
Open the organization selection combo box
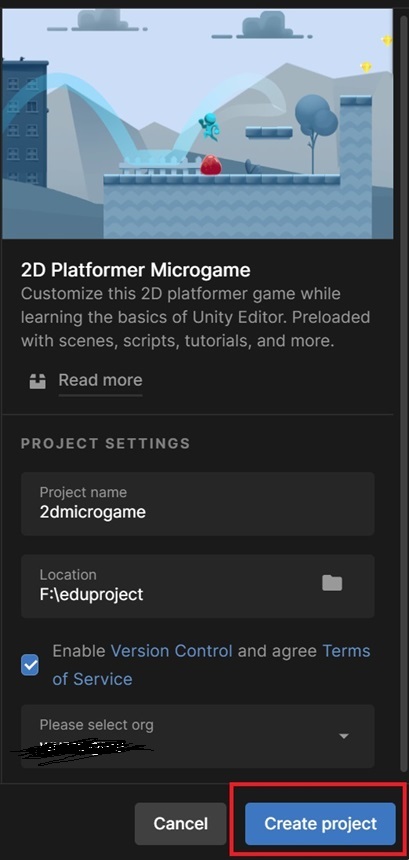tap(197, 736)
